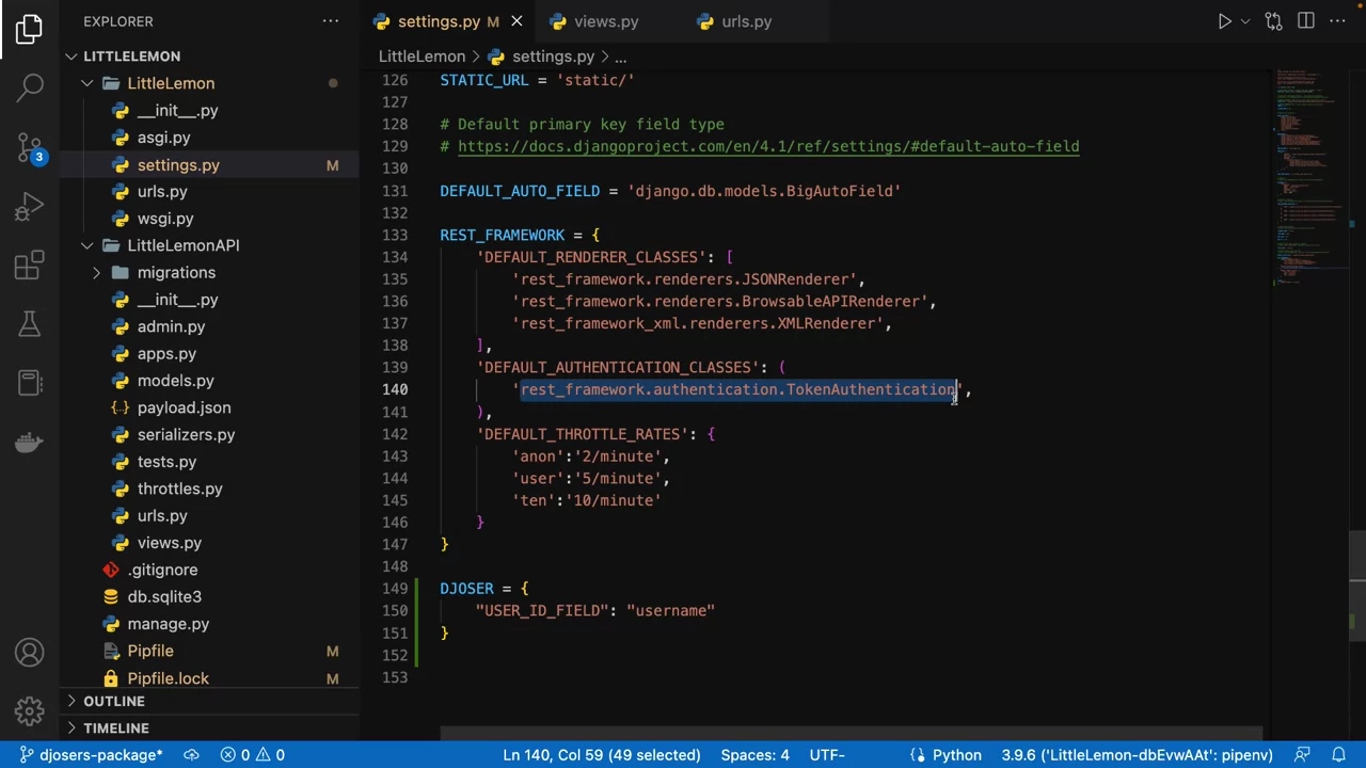Viewport: 1366px width, 768px height.
Task: Open the Search view in activity bar
Action: 30,88
